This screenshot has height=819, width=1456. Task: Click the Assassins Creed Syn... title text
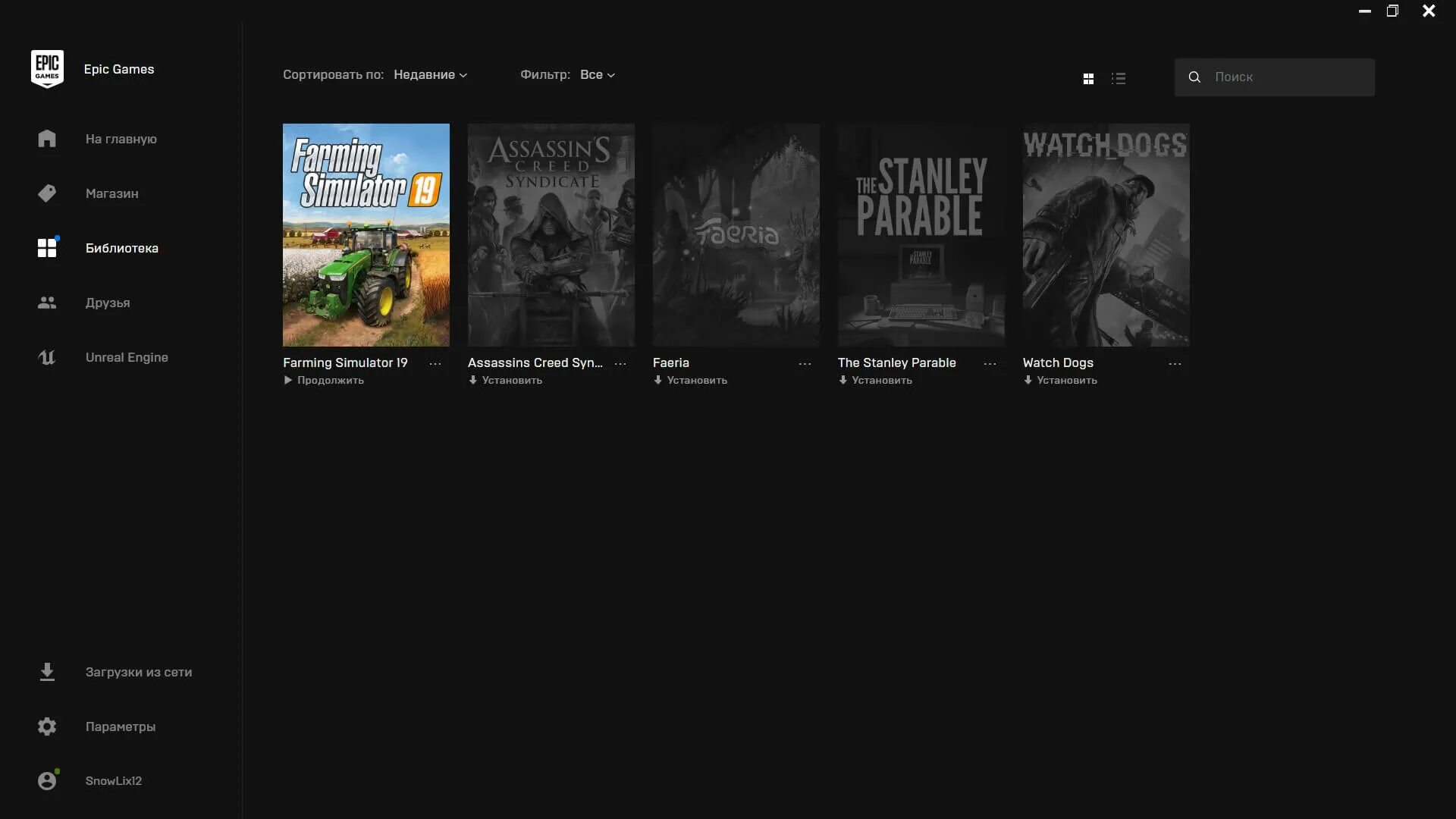click(535, 362)
